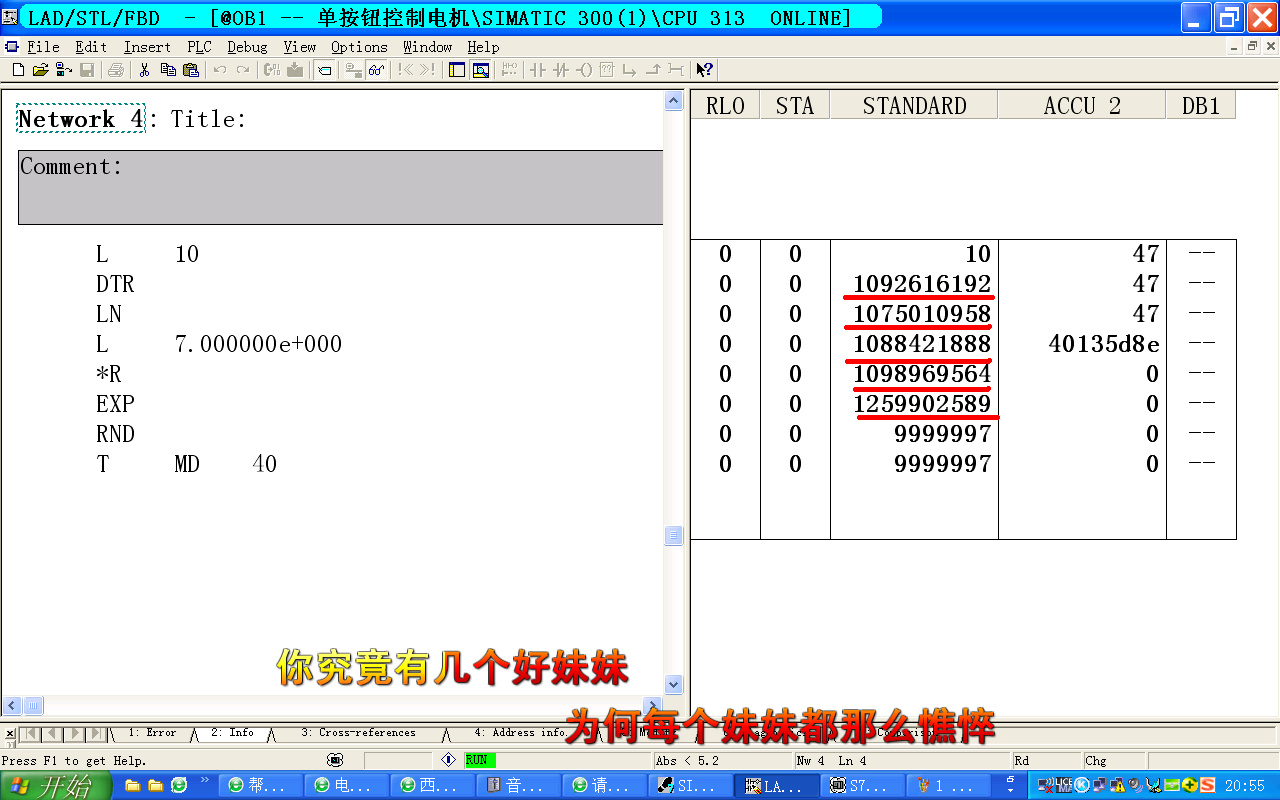Open the Insert menu

coord(147,47)
